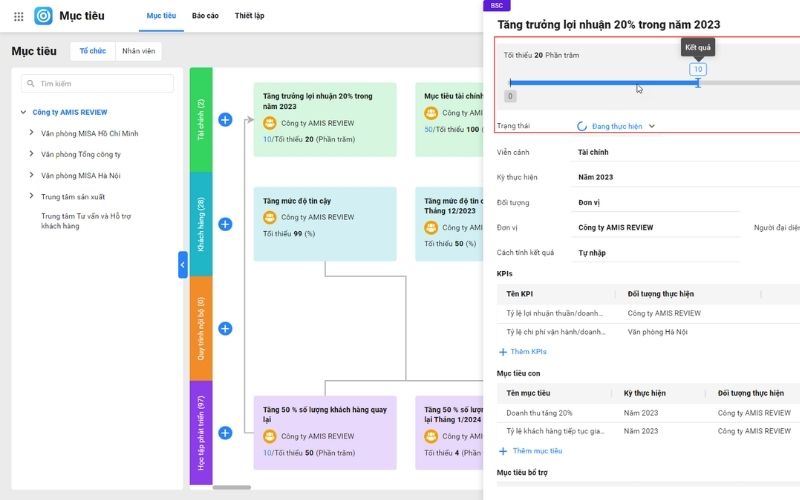Click the Đang thực hiện status spinner icon
800x500 pixels.
582,126
